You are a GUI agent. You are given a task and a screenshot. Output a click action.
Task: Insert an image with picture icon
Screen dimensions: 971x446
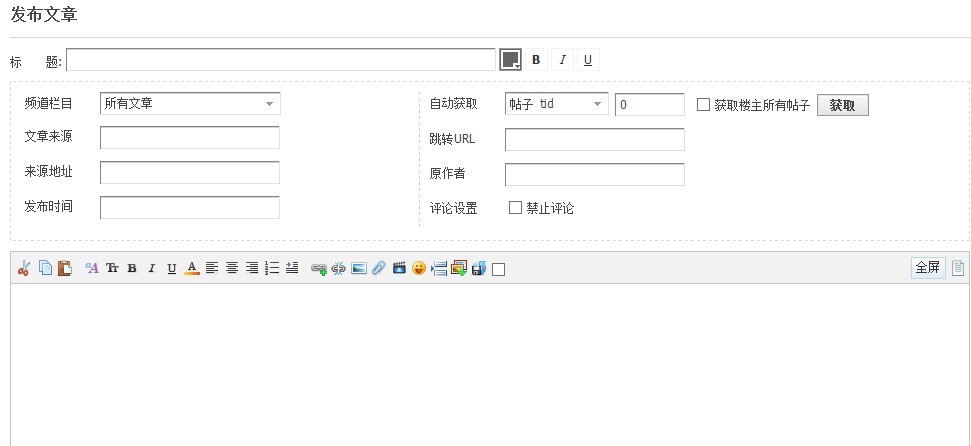tap(359, 268)
